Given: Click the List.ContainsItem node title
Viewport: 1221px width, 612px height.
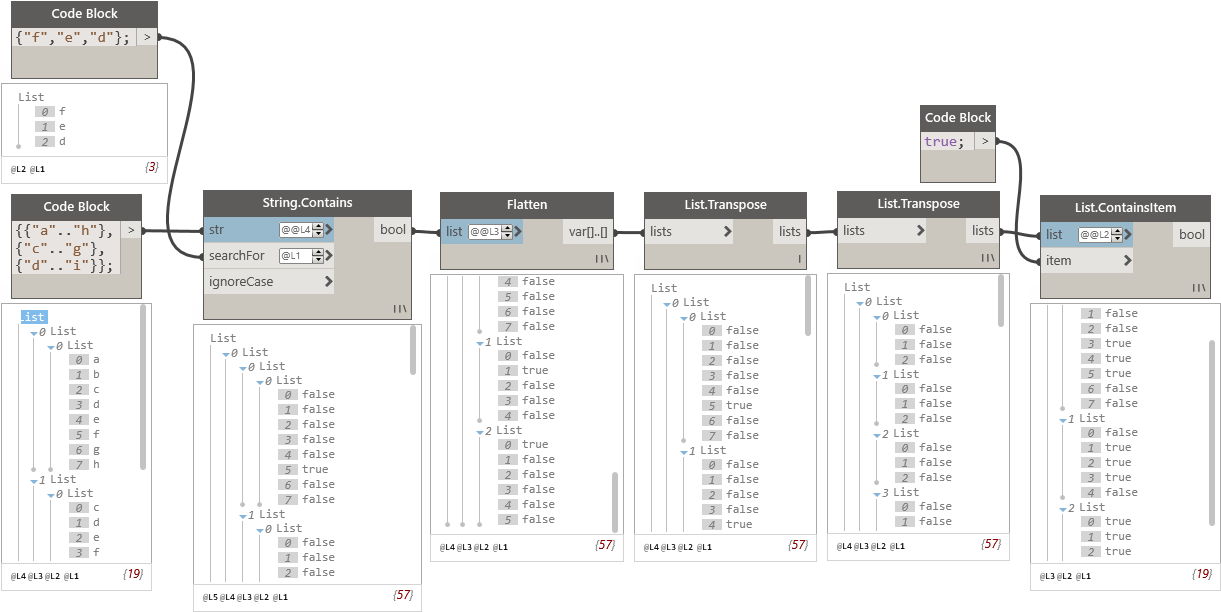Looking at the screenshot, I should click(x=1126, y=208).
